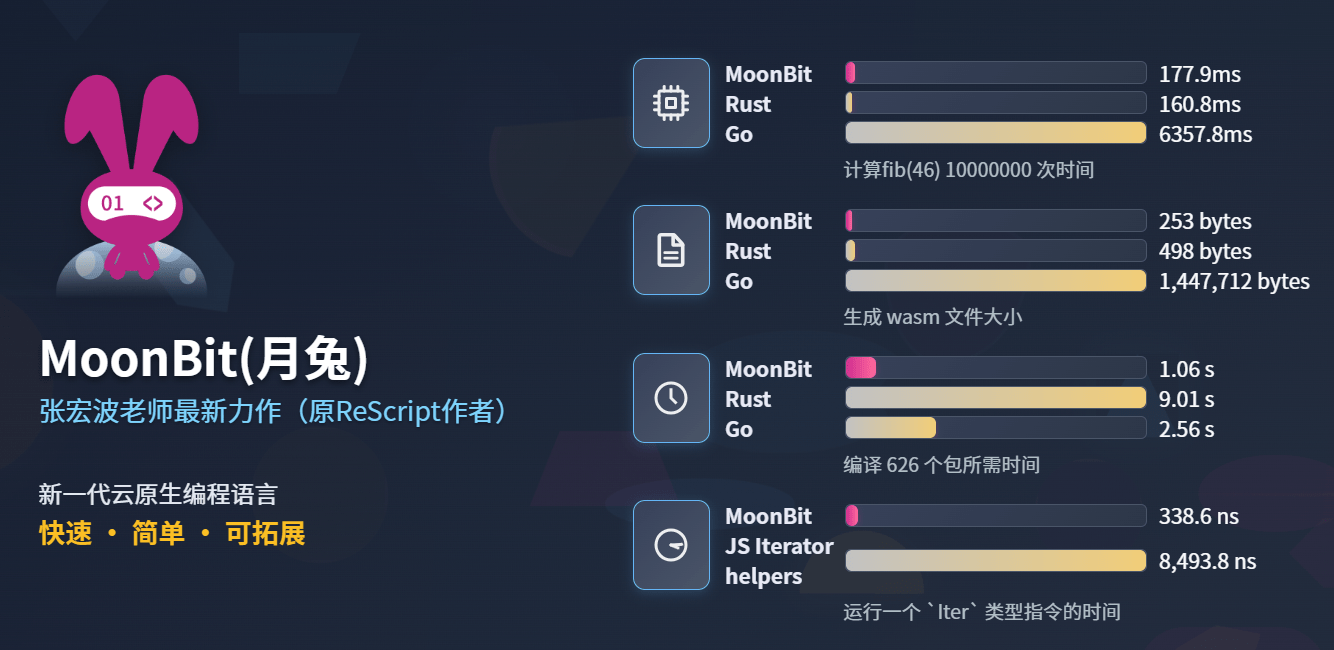Click the 计算fib(46) 10000000 次时间 caption
Viewport: 1334px width, 650px height.
(x=968, y=170)
